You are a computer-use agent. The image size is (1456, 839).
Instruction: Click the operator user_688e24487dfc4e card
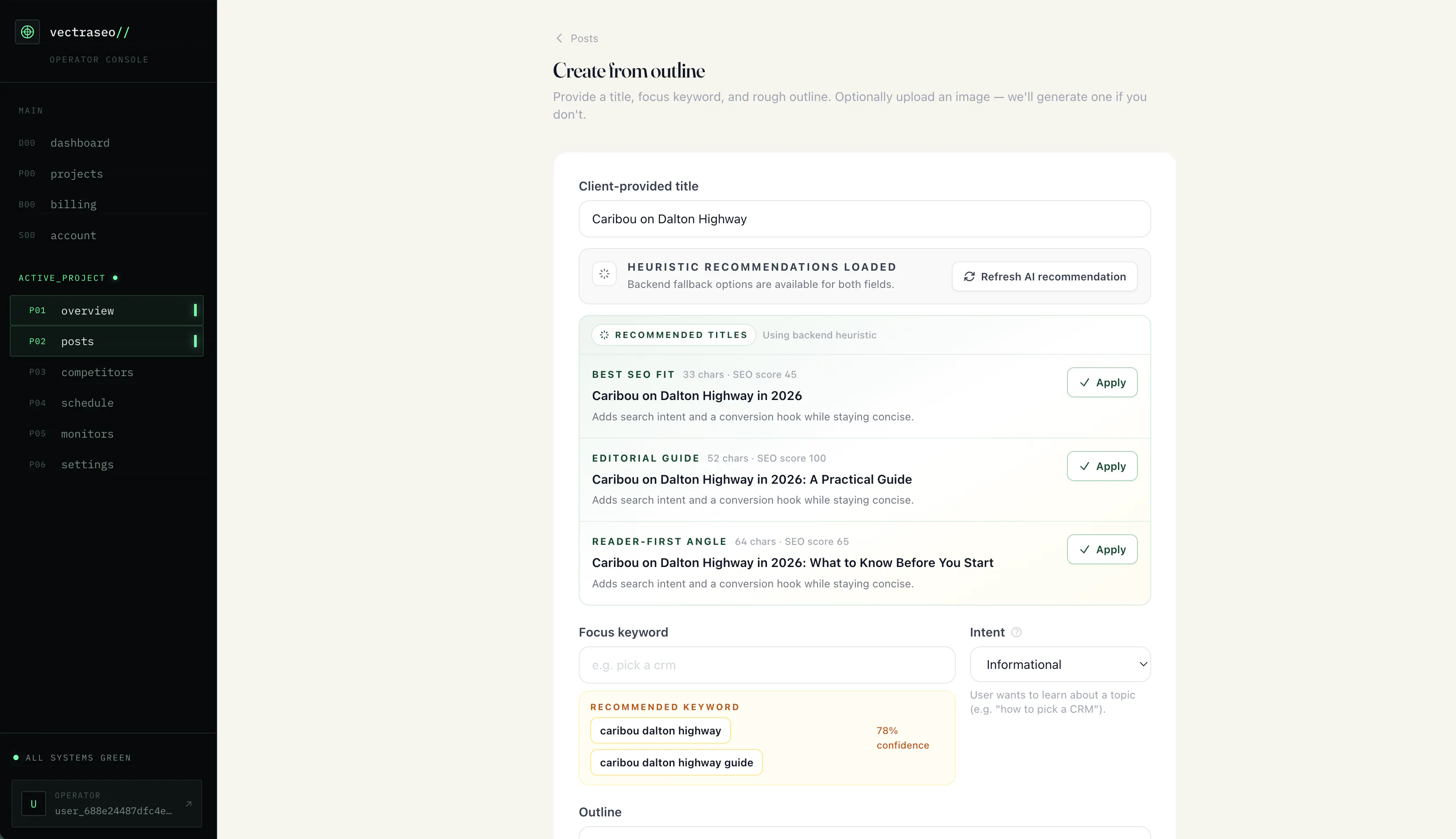[107, 803]
